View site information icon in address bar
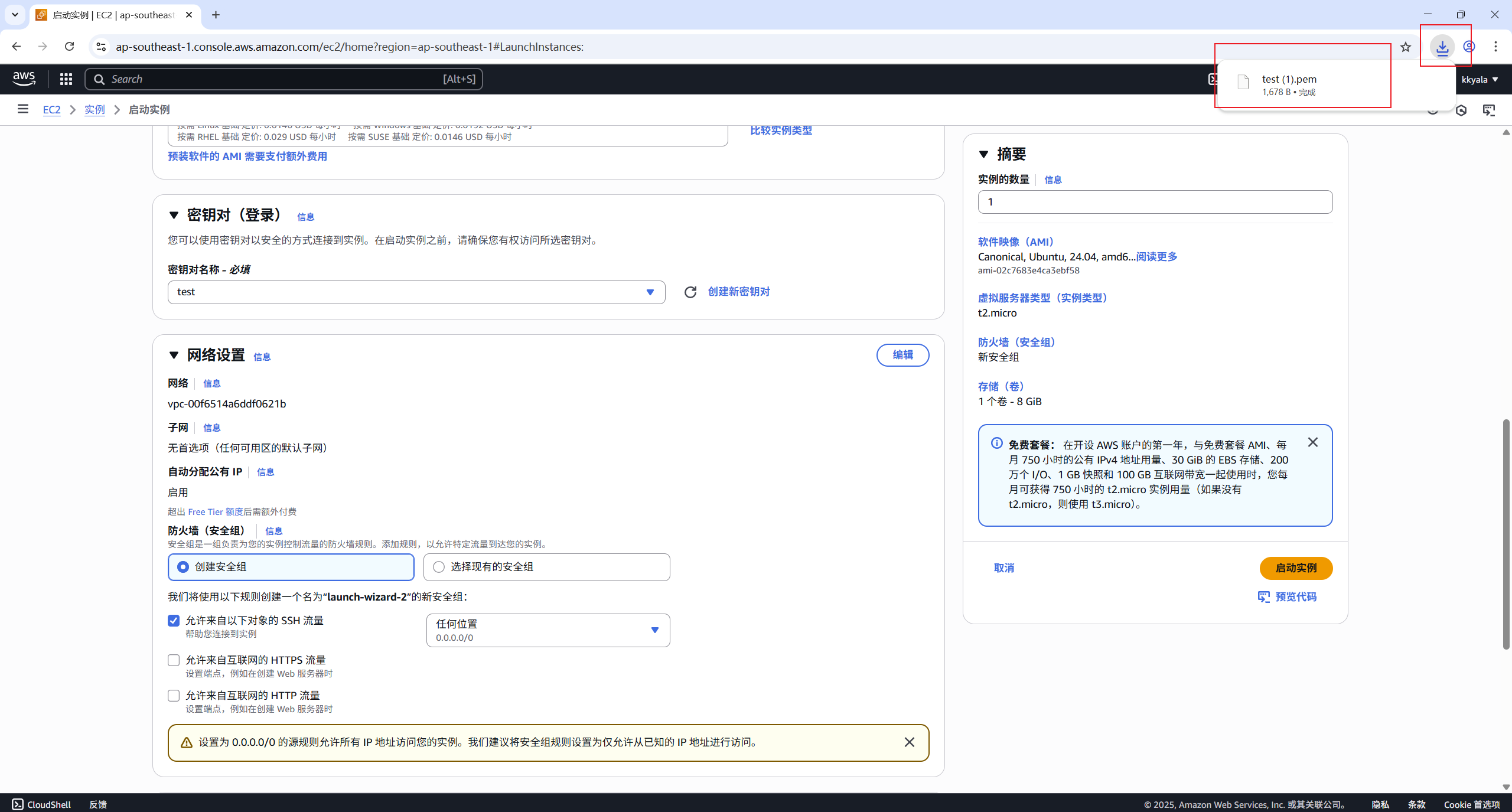1512x812 pixels. [x=101, y=47]
